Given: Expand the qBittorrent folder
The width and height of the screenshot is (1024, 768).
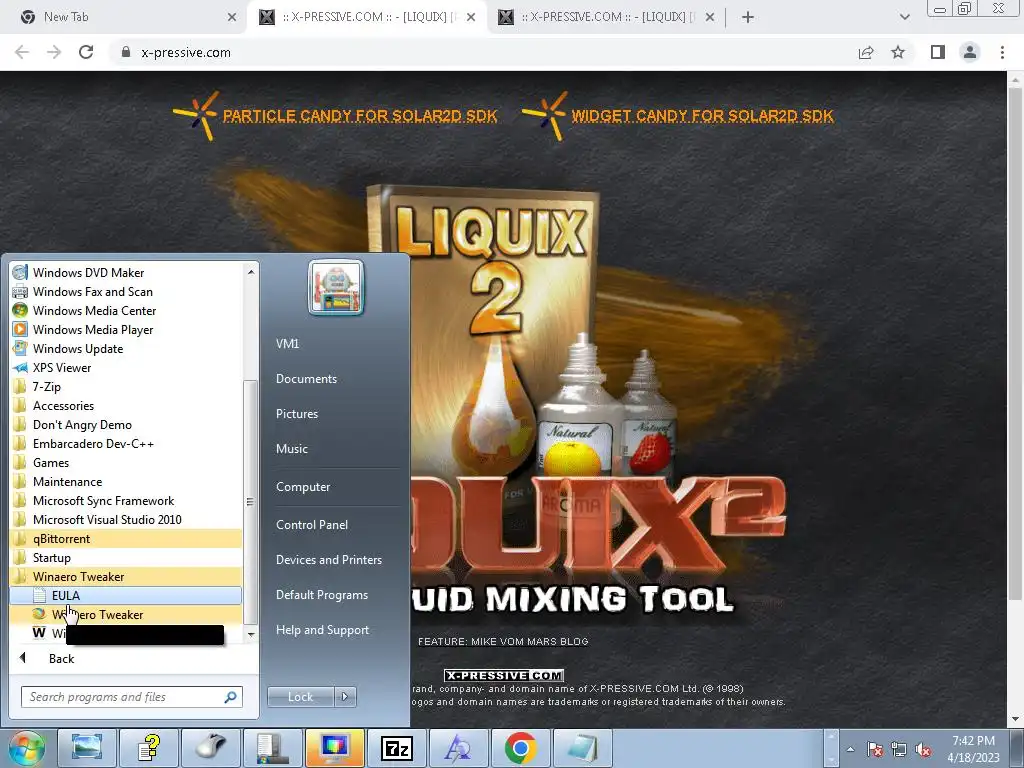Looking at the screenshot, I should (x=126, y=538).
